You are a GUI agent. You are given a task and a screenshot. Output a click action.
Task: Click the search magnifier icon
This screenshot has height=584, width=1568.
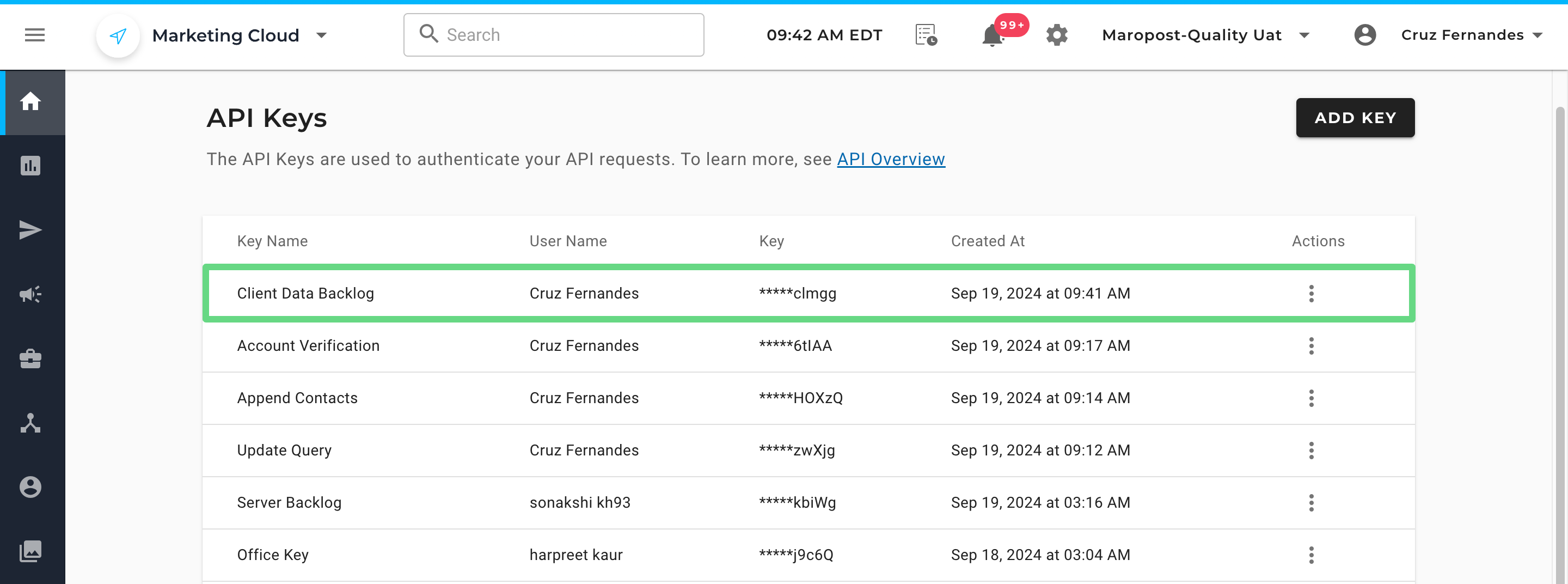(x=428, y=34)
